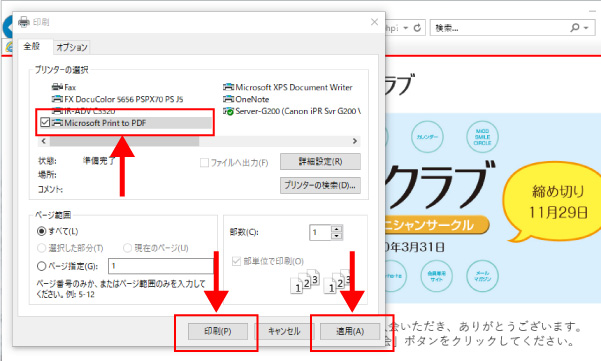This screenshot has height=361, width=601.
Task: Click the カレンダー circle icon on webpage
Action: coord(427,137)
